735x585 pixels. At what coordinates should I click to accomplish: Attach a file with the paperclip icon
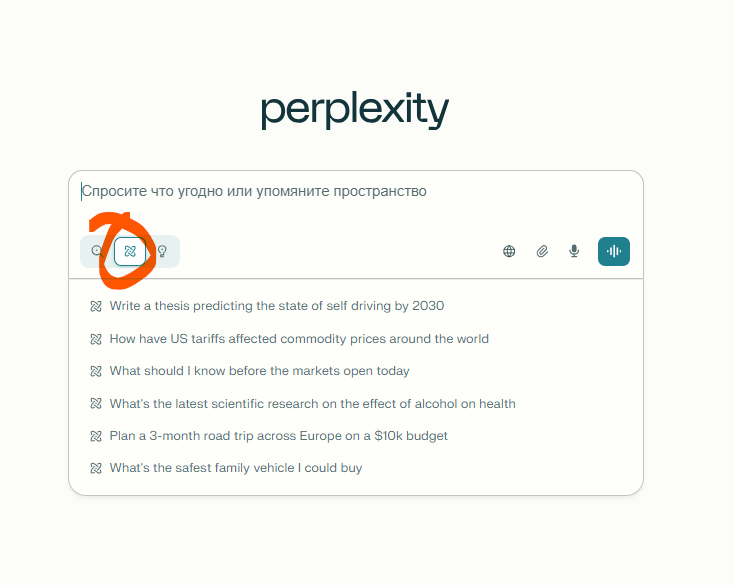click(542, 251)
